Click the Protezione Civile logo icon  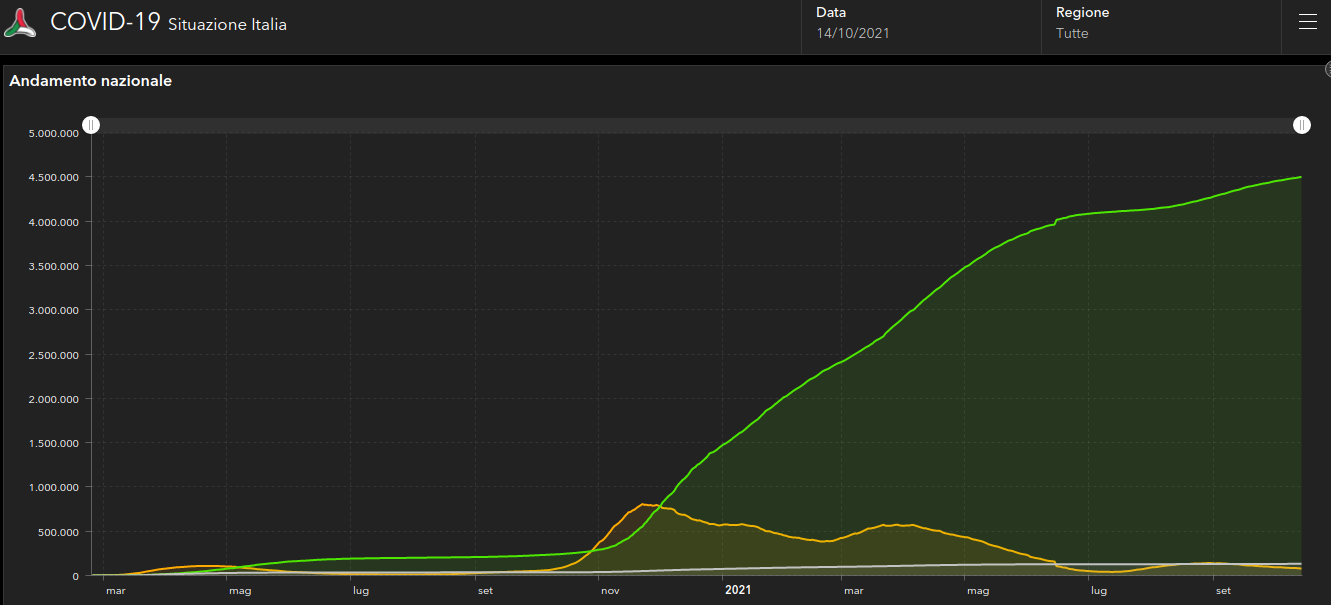(20, 23)
